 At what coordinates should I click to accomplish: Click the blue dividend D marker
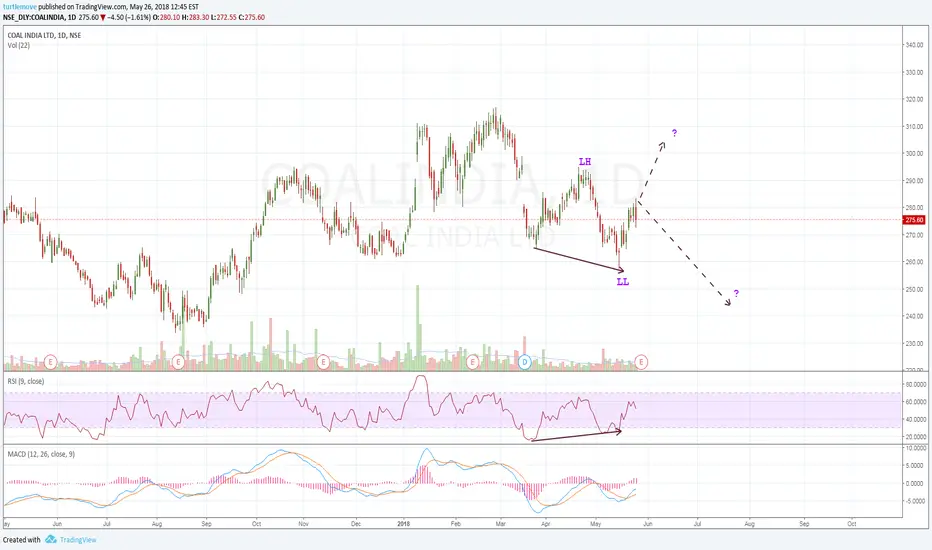[x=524, y=361]
